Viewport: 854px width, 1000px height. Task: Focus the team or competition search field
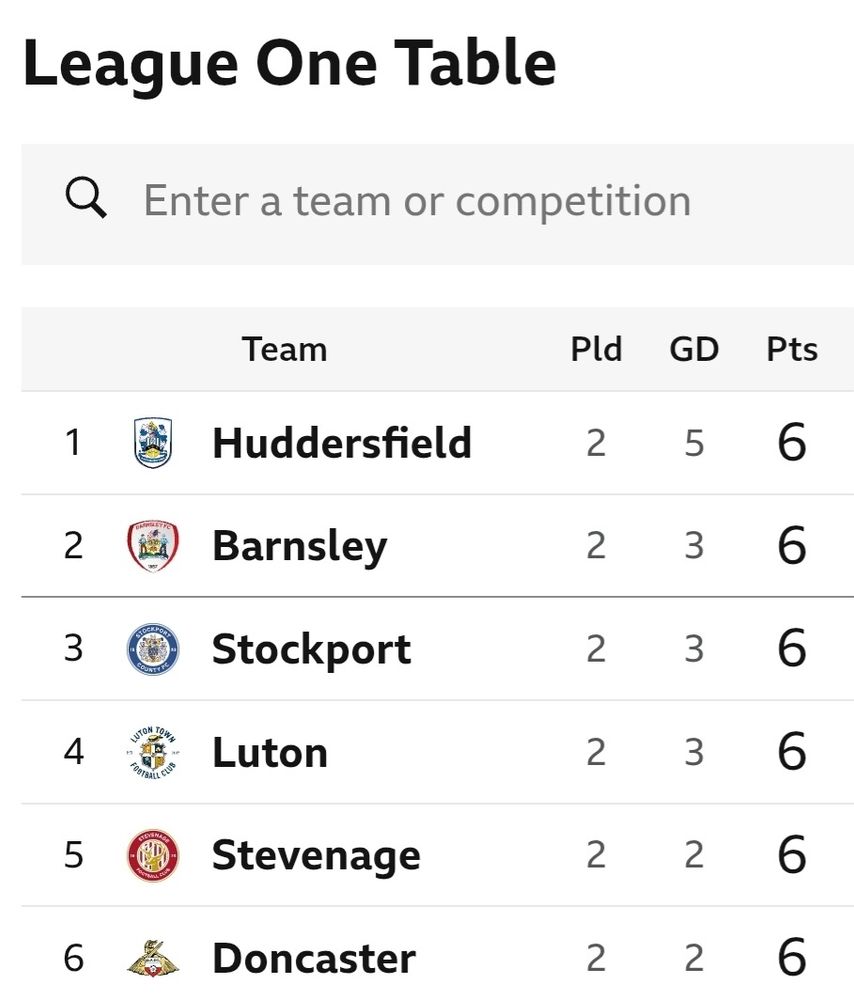[438, 204]
